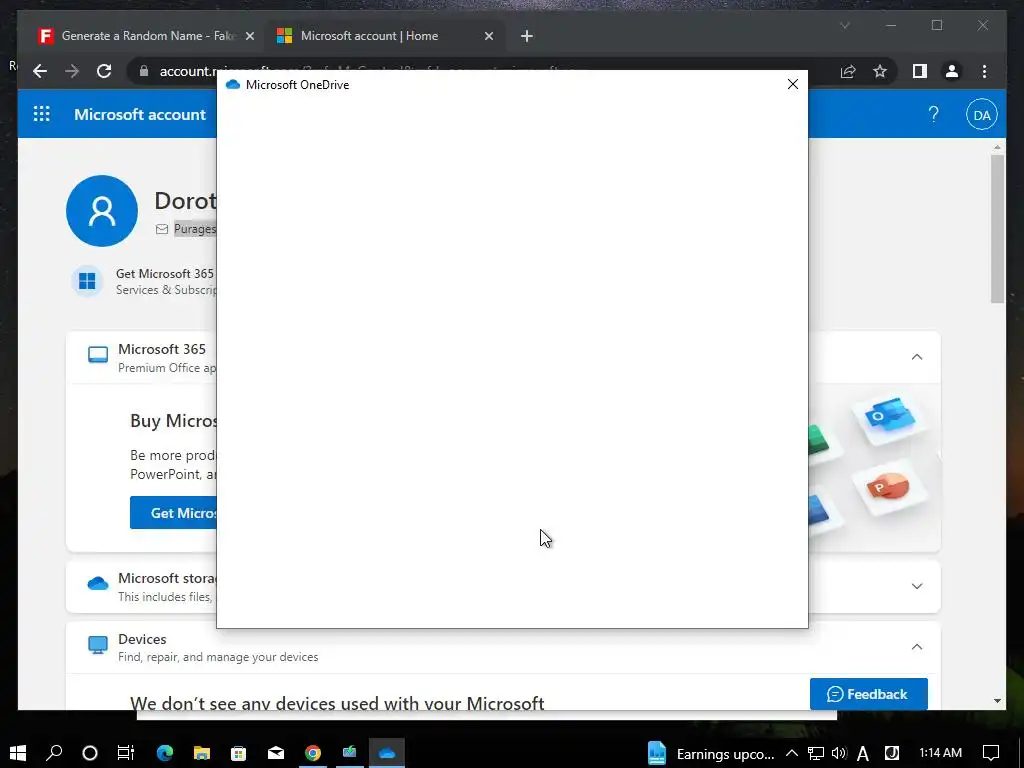Close the Generate a Random Name tab
The width and height of the screenshot is (1024, 768).
click(x=249, y=36)
